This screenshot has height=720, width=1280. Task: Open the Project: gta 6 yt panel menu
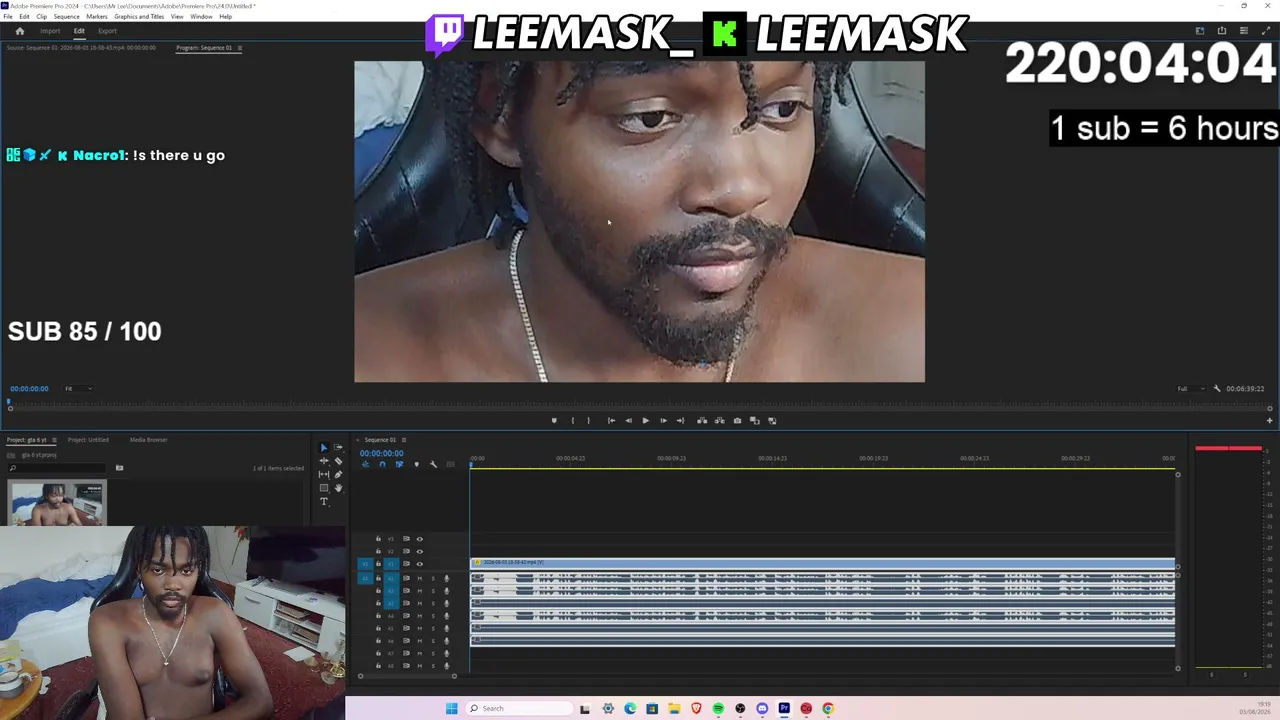click(x=52, y=440)
